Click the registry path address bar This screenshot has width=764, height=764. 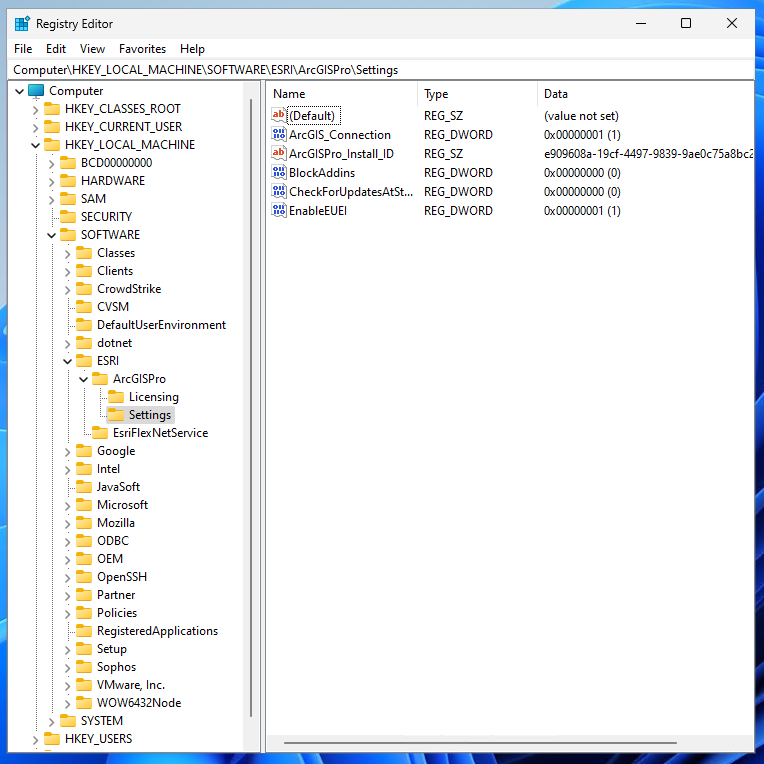point(381,70)
